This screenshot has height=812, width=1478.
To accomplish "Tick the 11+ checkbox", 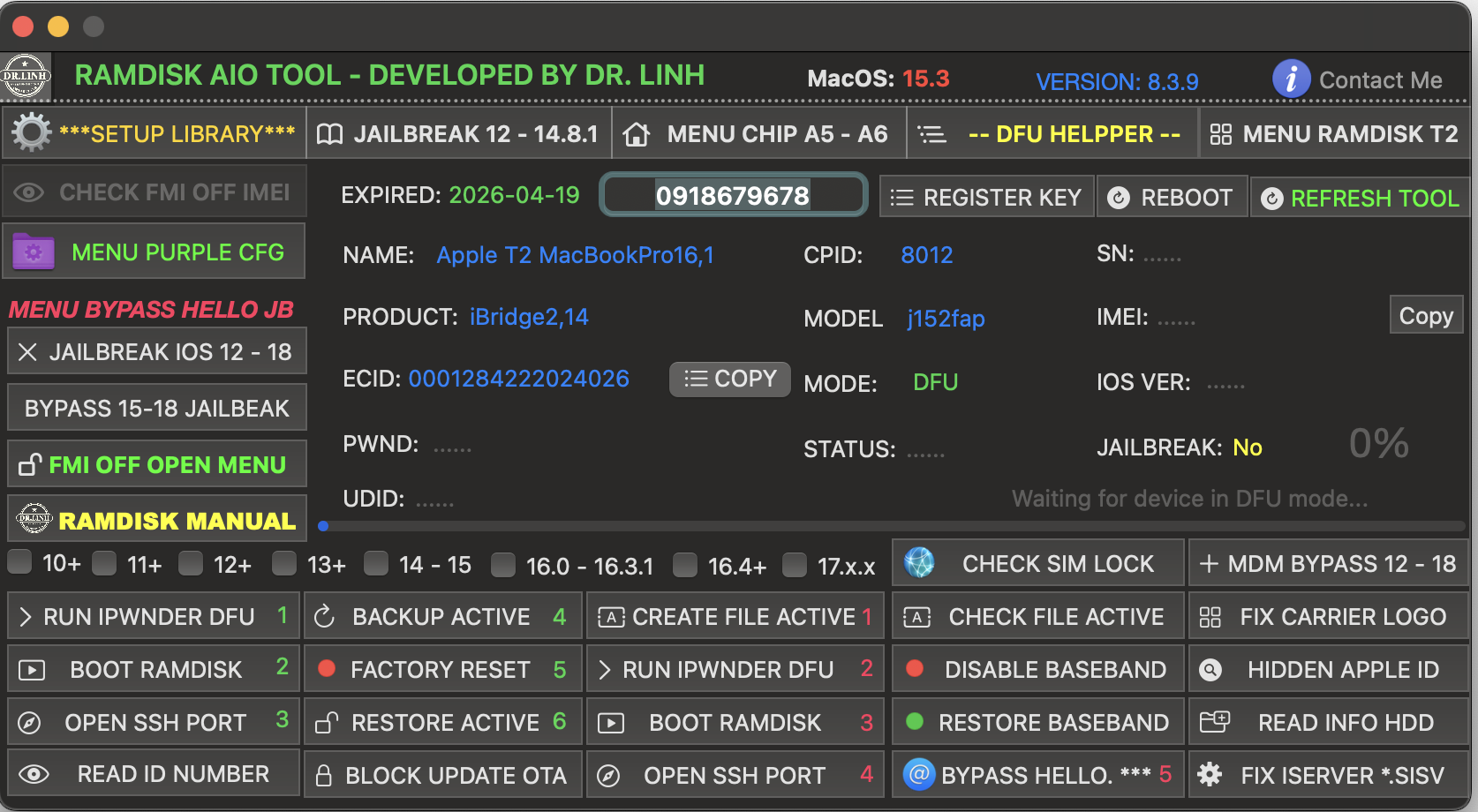I will coord(104,562).
